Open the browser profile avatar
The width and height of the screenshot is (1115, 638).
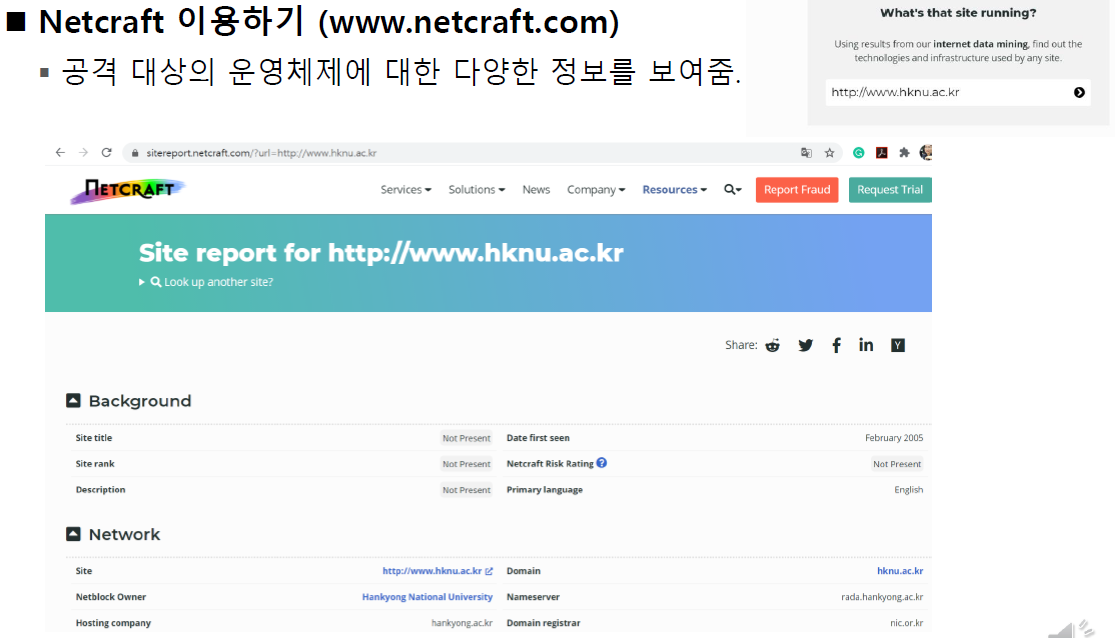pos(926,152)
